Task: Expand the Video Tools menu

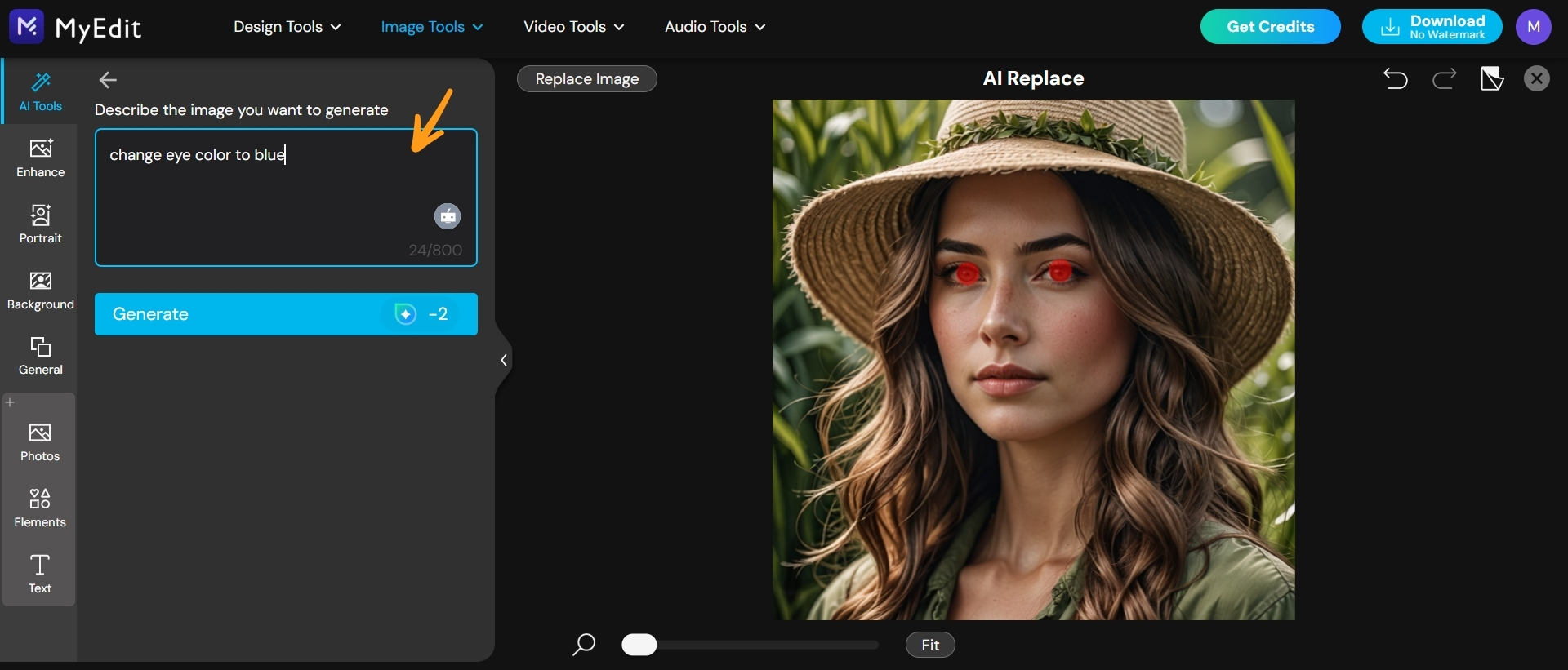Action: tap(574, 27)
